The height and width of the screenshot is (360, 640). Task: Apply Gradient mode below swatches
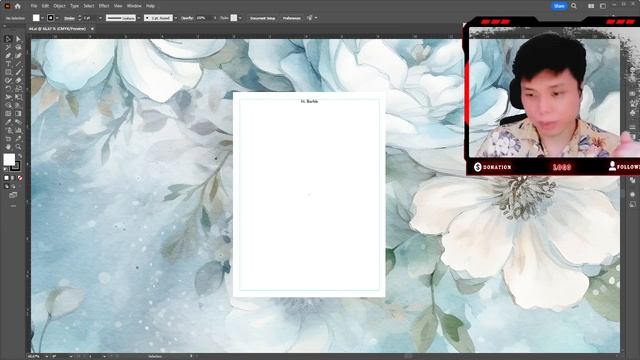click(x=13, y=178)
